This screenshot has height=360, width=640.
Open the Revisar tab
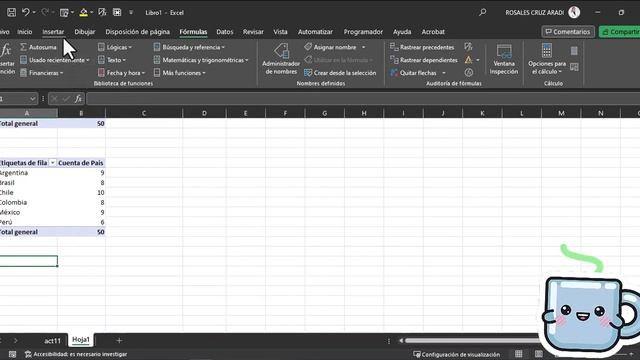click(x=253, y=32)
